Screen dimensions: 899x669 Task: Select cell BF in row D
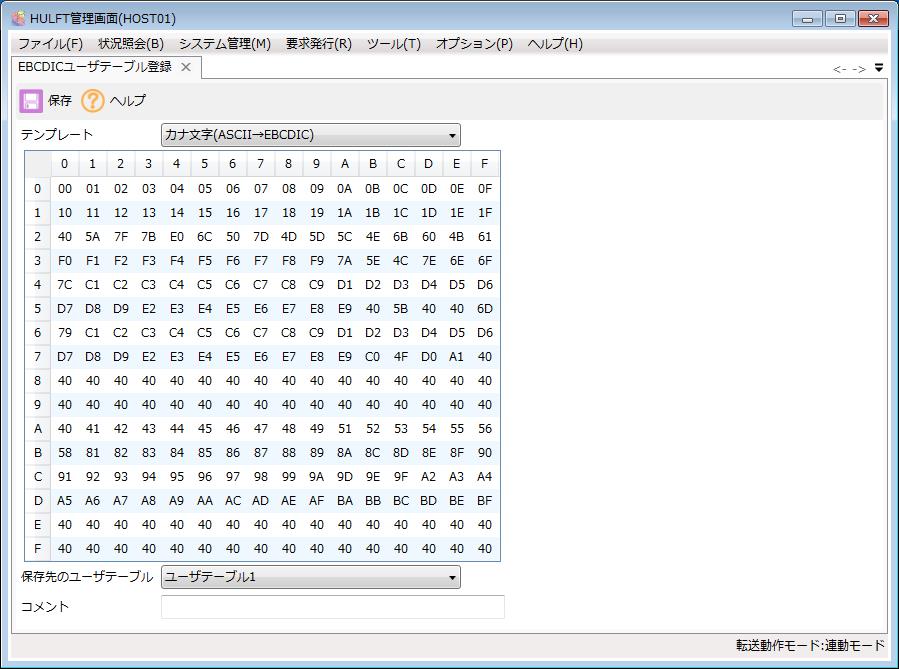tap(485, 501)
